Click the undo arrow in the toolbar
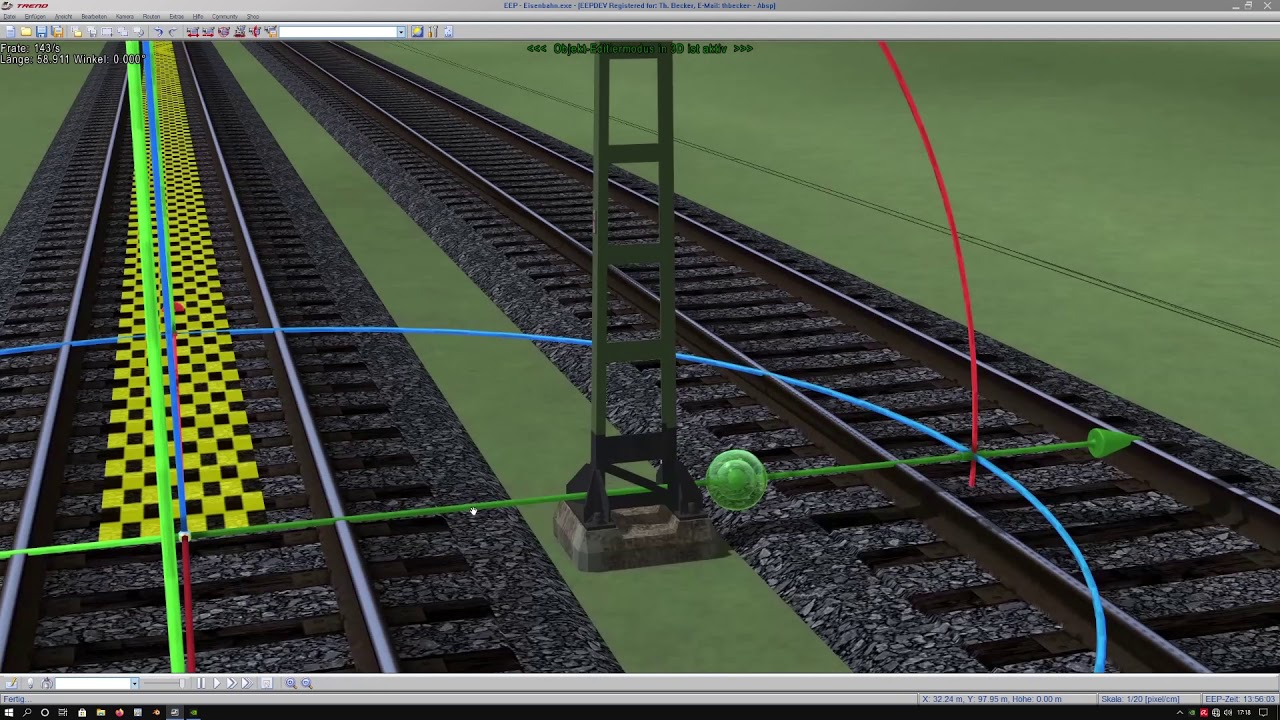This screenshot has width=1280, height=720. click(x=158, y=32)
